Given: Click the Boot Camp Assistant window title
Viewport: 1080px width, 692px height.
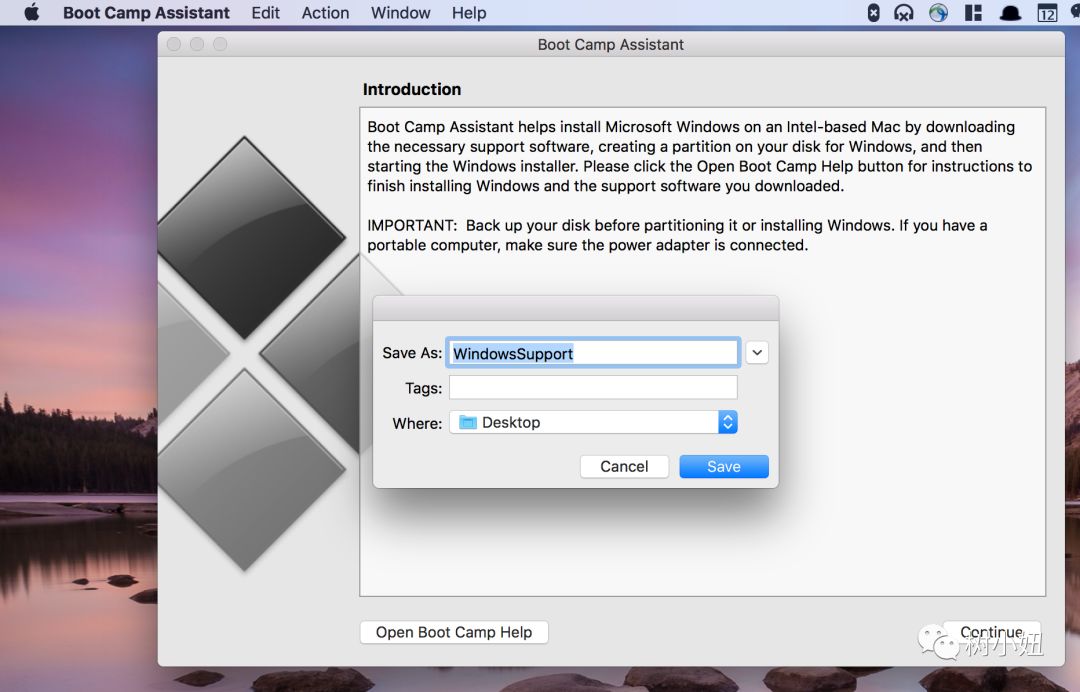Looking at the screenshot, I should (x=610, y=45).
